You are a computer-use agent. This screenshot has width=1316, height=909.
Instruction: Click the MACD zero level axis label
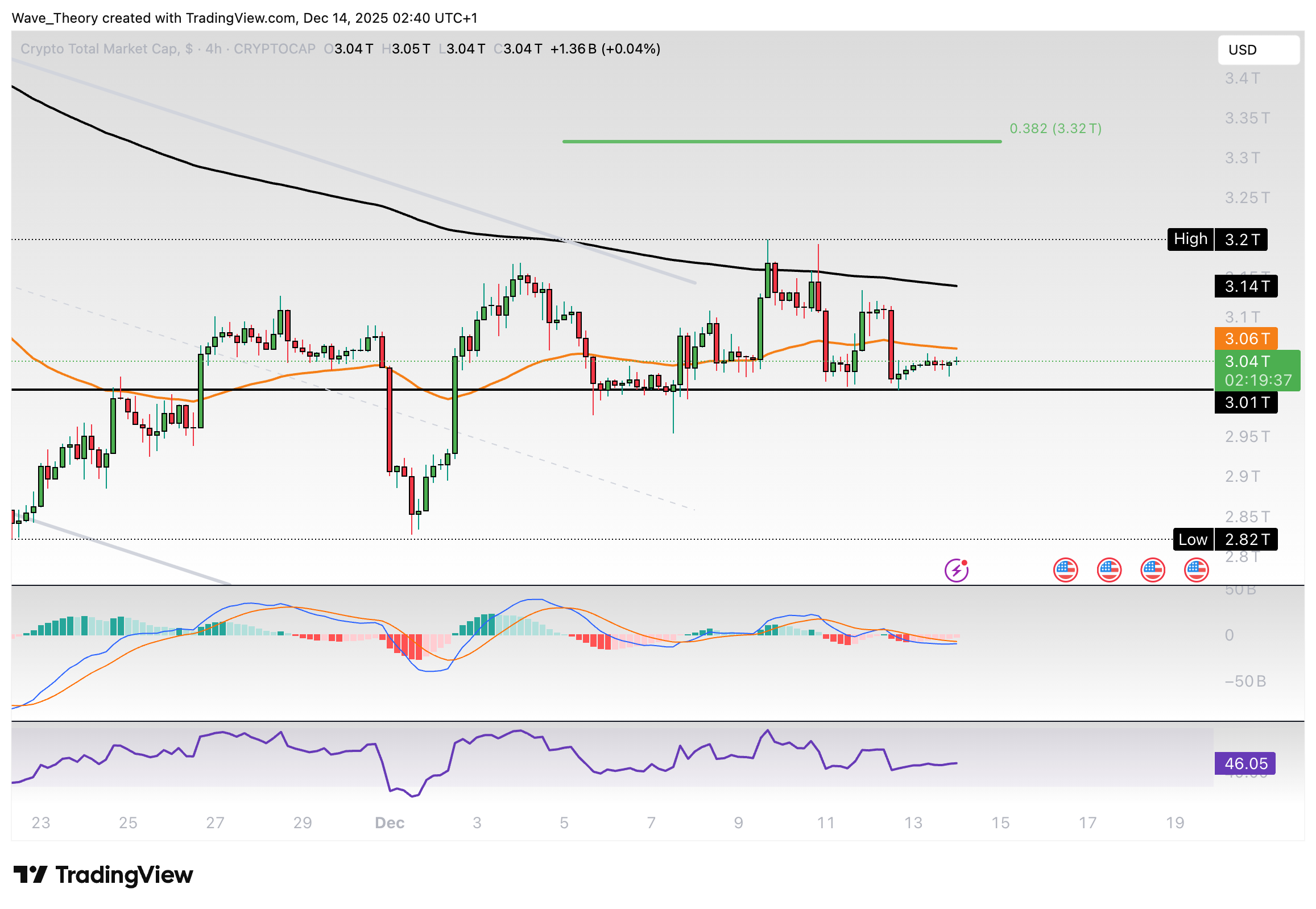point(1229,635)
